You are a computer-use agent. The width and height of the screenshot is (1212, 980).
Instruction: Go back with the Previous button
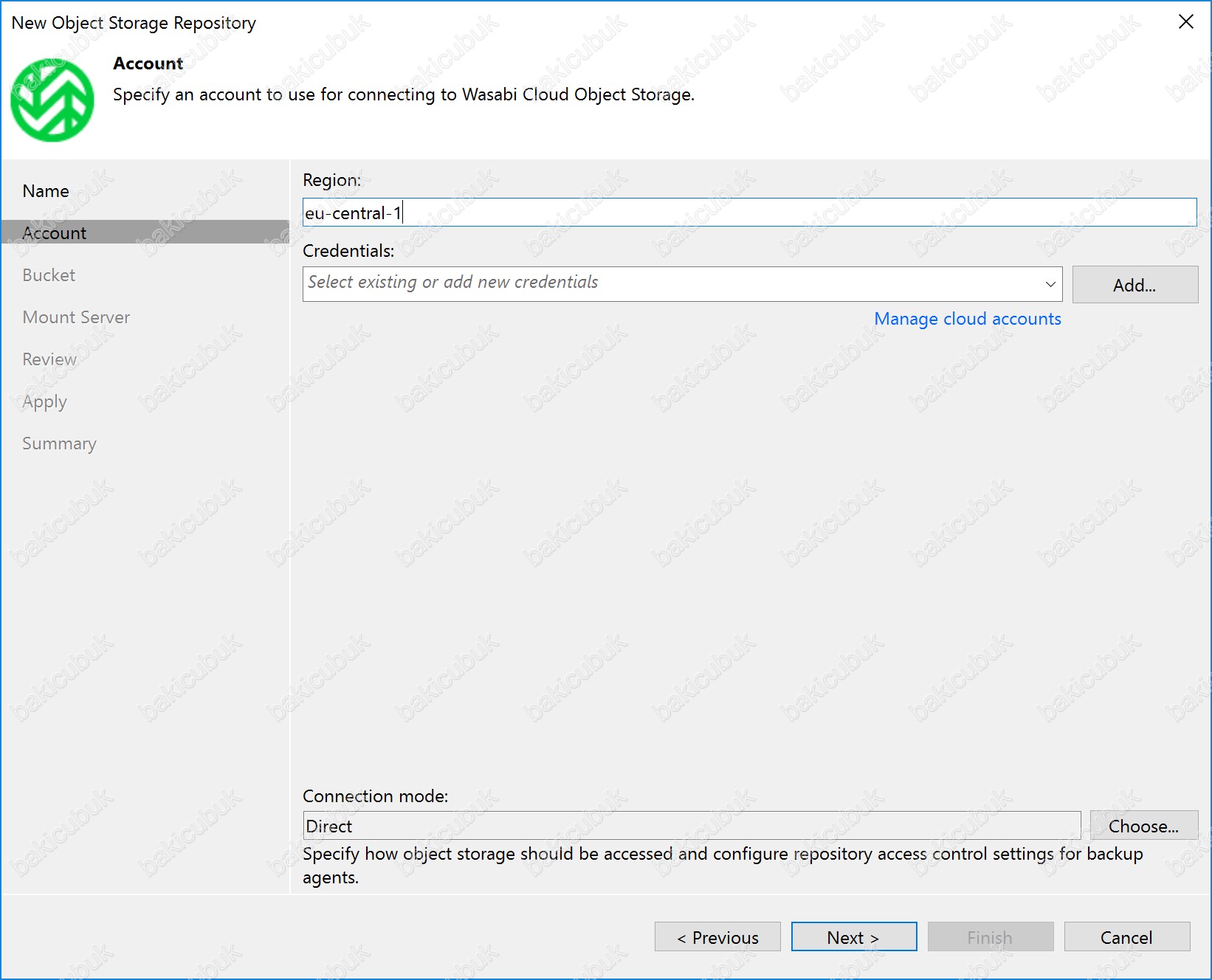(x=717, y=937)
